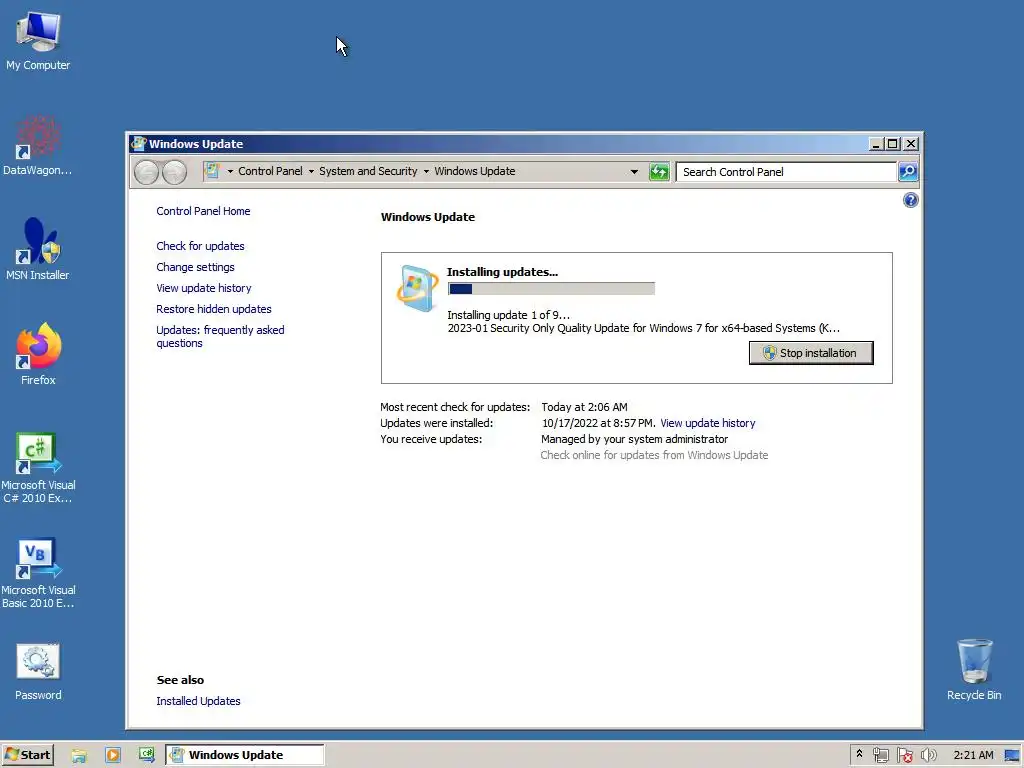Expand the dropdown before Control Panel breadcrumb

230,172
